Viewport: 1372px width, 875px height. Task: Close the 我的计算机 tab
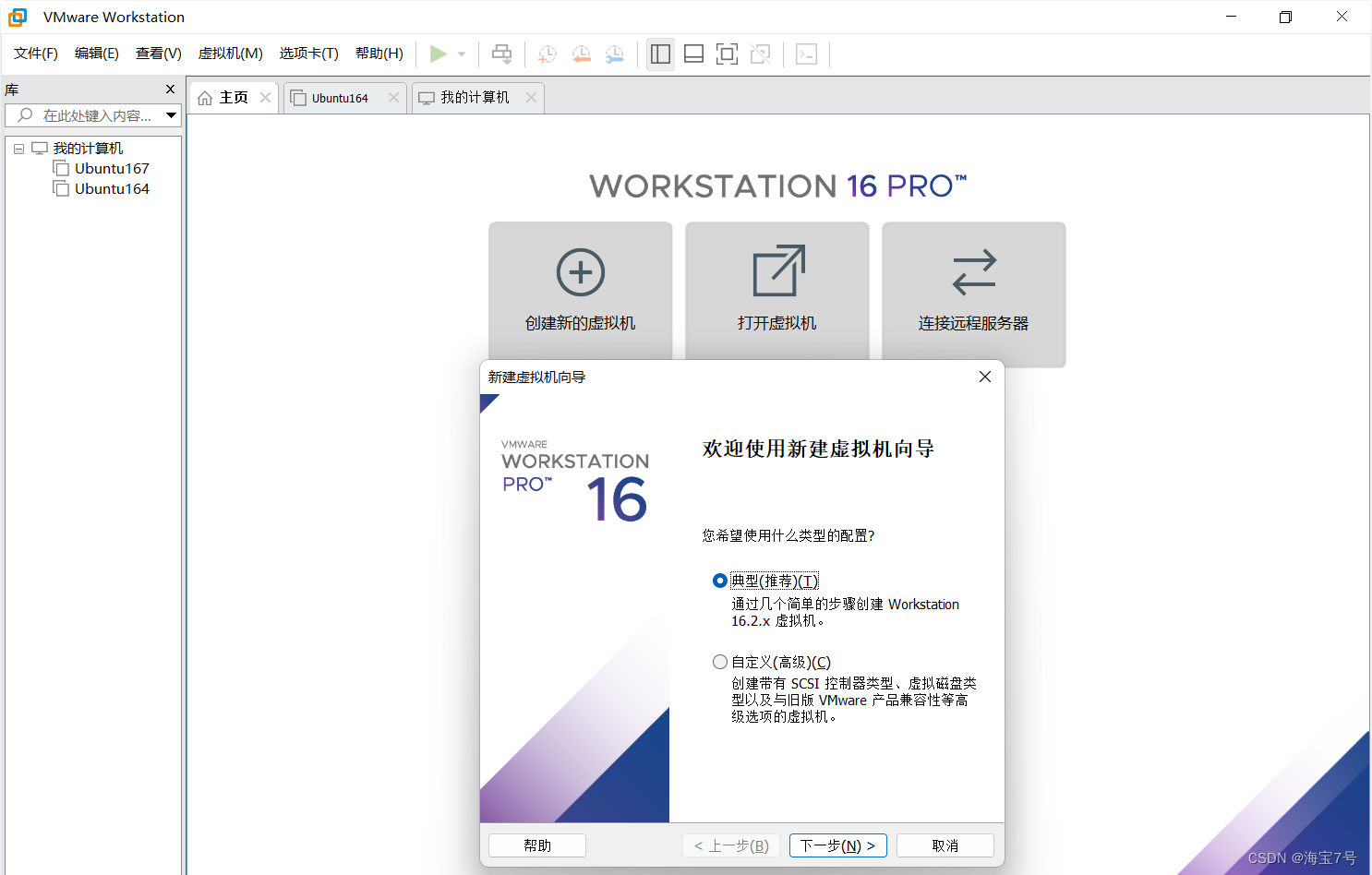[531, 98]
